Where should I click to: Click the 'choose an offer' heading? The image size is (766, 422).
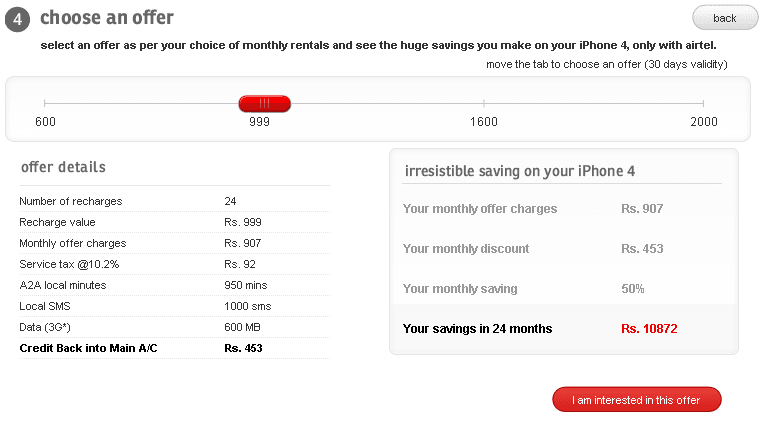pyautogui.click(x=106, y=18)
